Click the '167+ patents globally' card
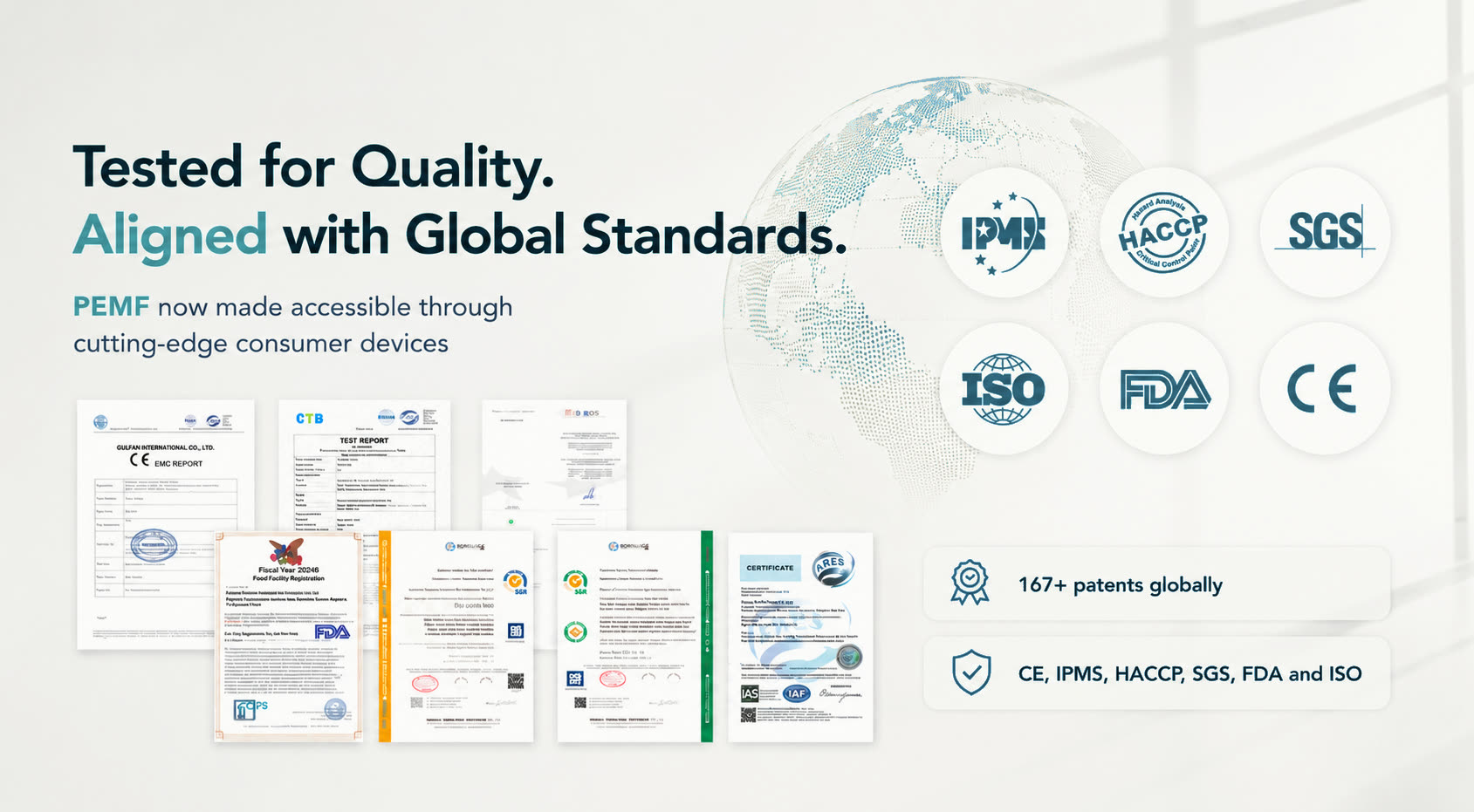The height and width of the screenshot is (812, 1474). [1156, 583]
